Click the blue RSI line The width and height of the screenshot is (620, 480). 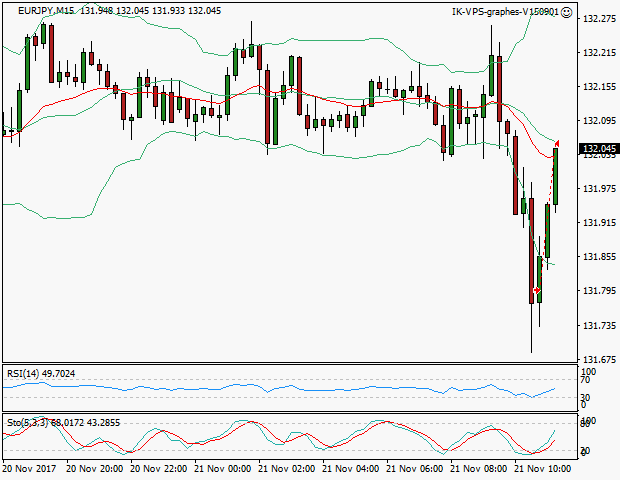277,388
